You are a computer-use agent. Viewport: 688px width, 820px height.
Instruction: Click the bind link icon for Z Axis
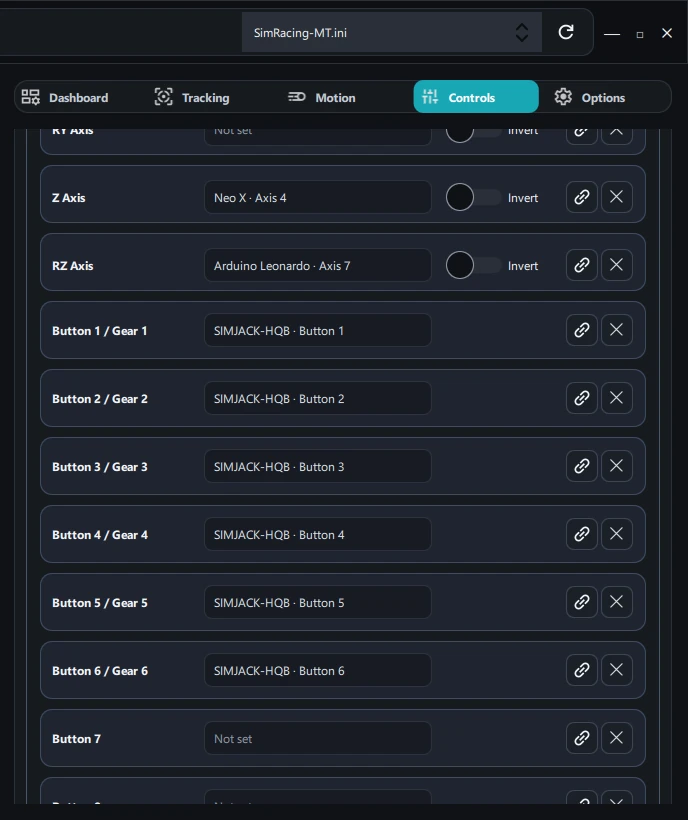coord(582,197)
